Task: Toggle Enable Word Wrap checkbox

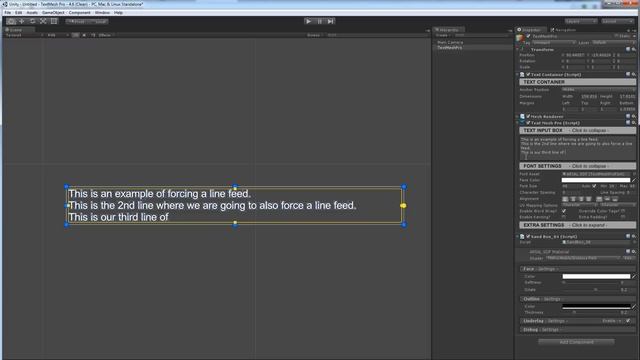Action: tap(564, 211)
